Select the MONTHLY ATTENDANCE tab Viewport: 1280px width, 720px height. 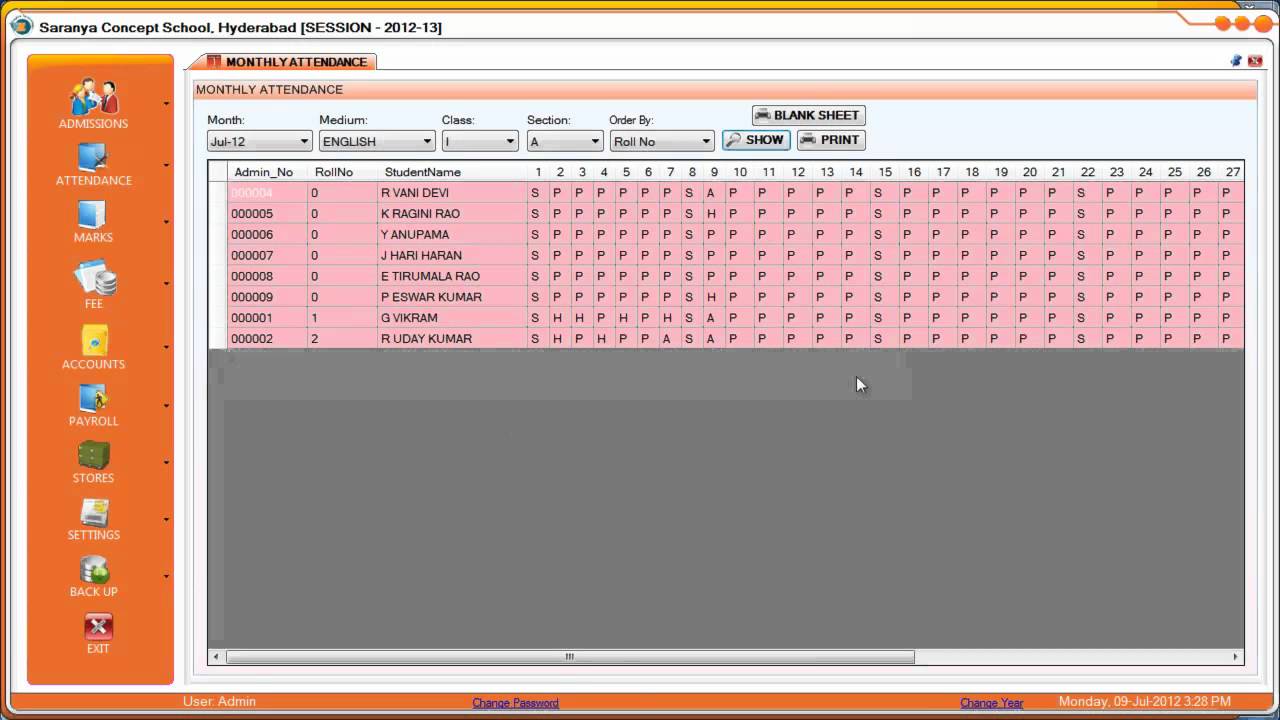point(287,62)
